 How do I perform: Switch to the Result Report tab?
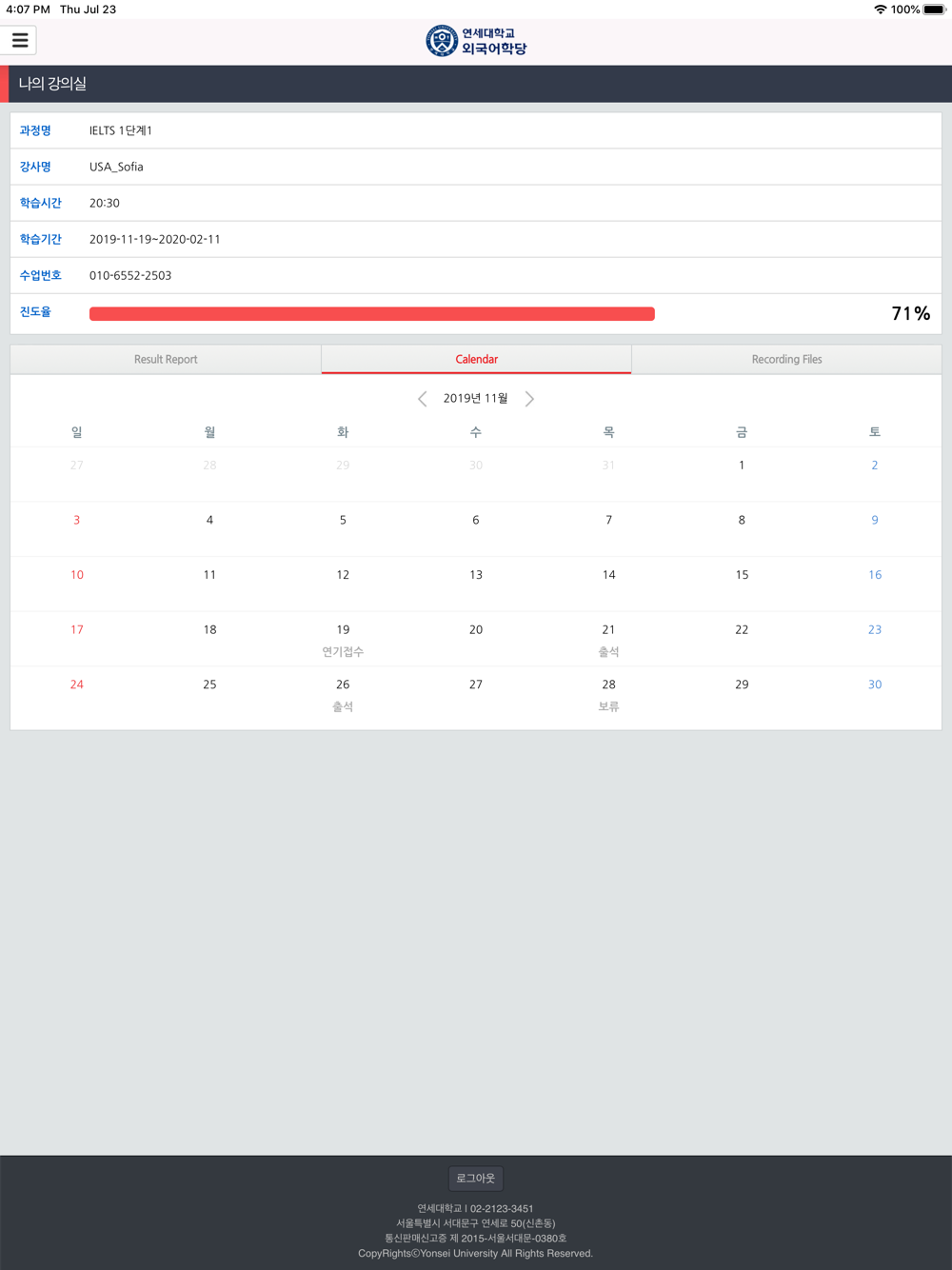(x=166, y=360)
